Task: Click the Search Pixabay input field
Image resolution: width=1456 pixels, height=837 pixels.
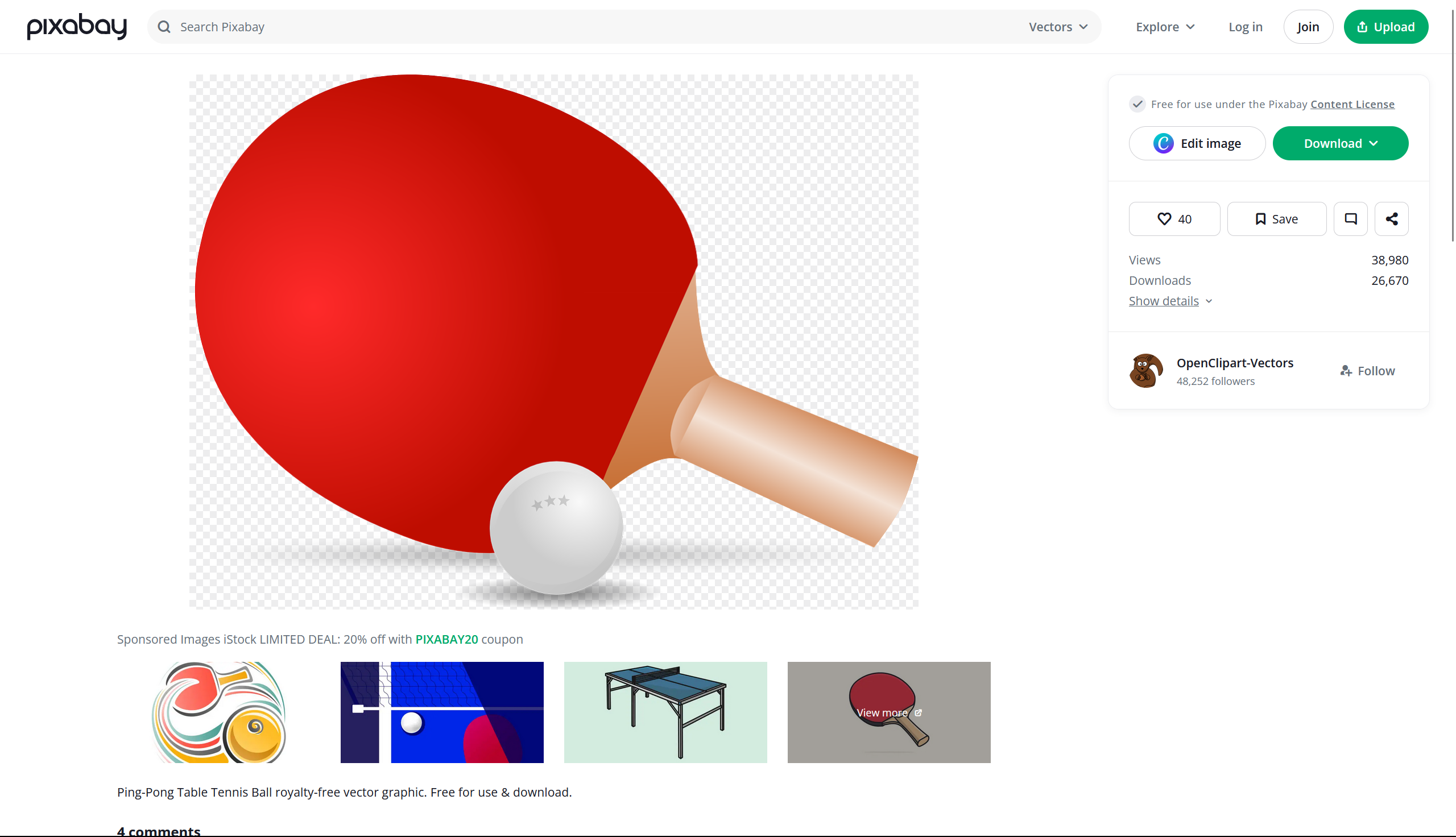Action: [x=575, y=27]
